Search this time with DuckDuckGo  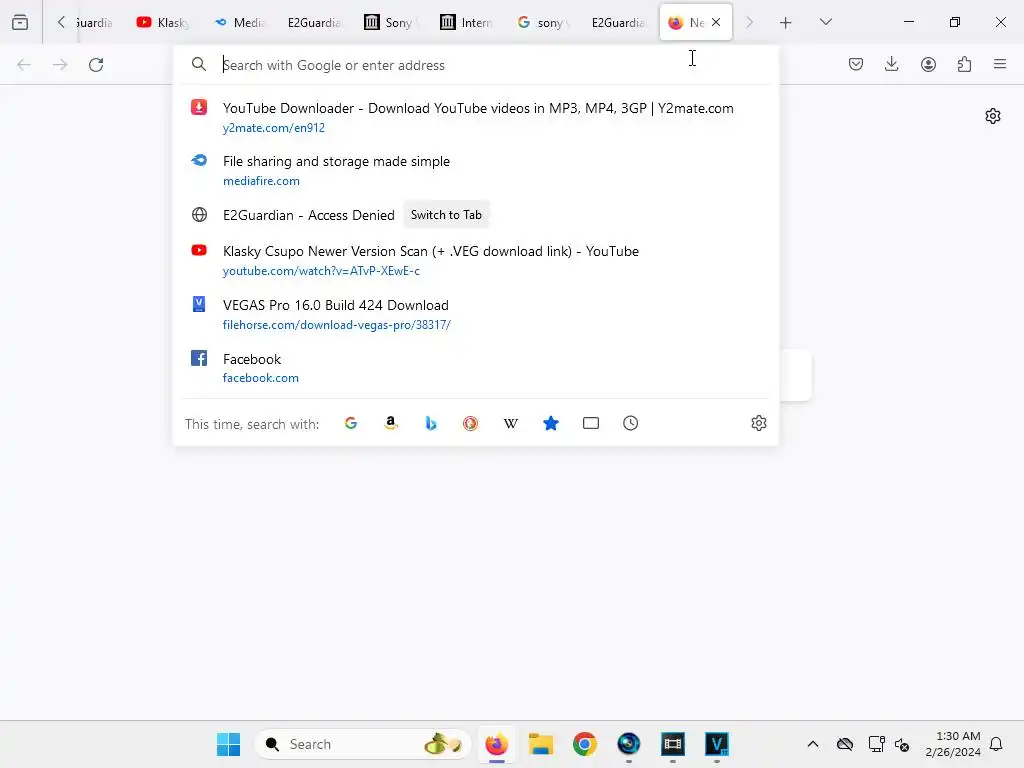[470, 423]
